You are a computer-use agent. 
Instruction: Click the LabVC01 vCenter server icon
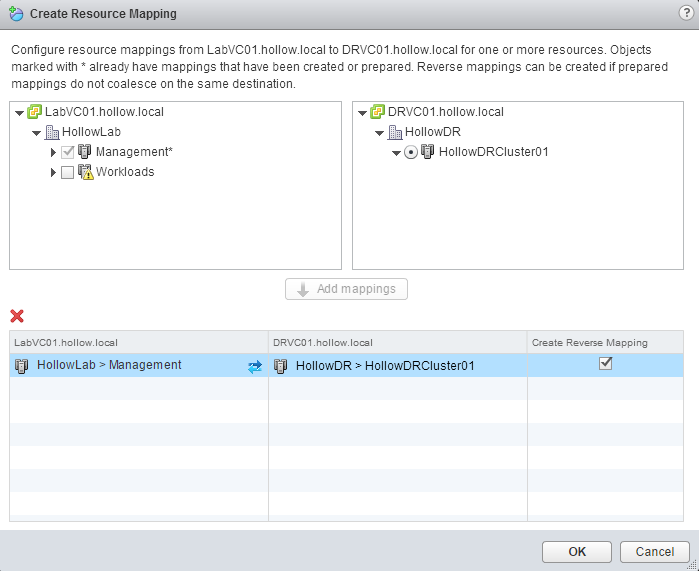35,112
